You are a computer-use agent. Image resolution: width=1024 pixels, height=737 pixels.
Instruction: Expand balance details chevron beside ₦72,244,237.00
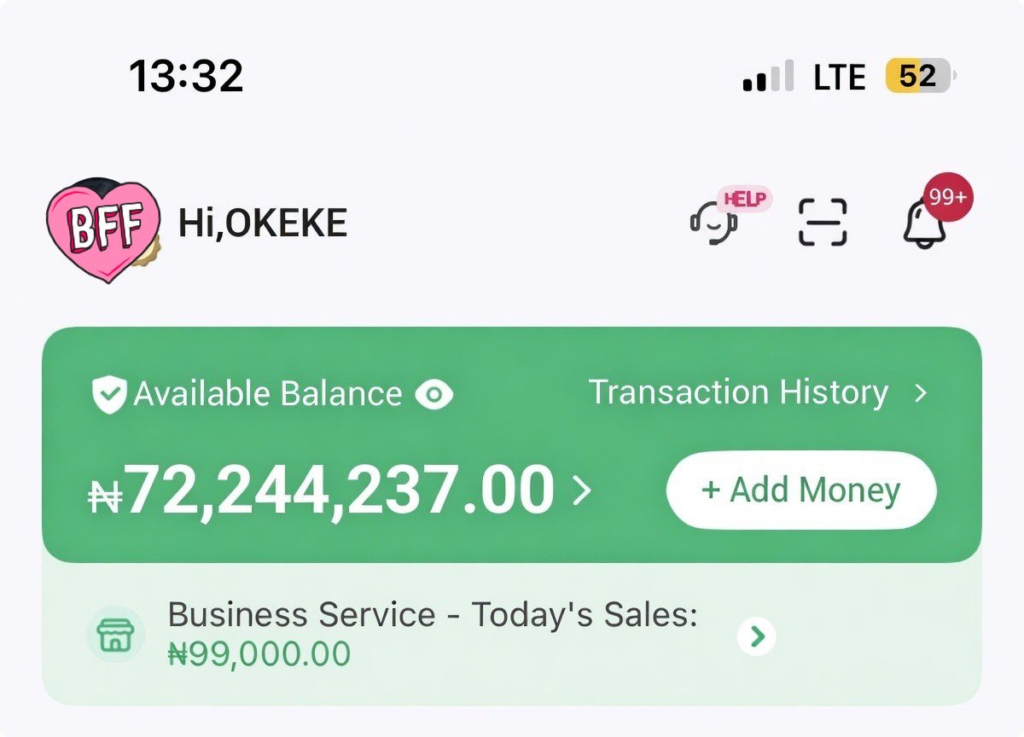tap(581, 491)
